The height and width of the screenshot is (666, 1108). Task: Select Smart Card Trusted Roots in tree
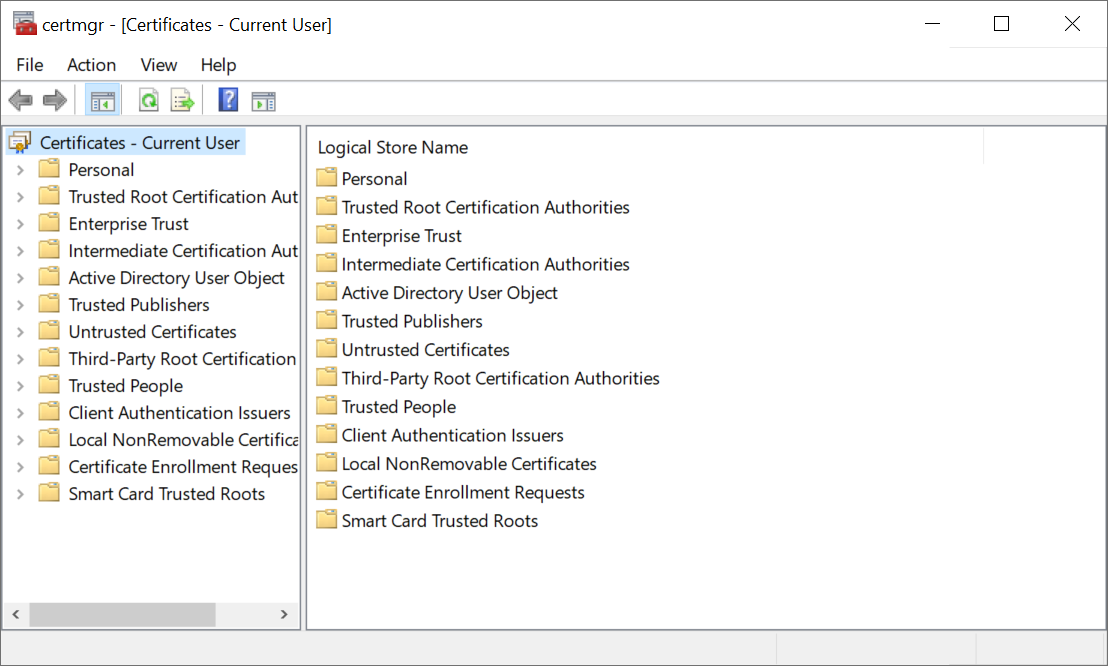pos(166,494)
